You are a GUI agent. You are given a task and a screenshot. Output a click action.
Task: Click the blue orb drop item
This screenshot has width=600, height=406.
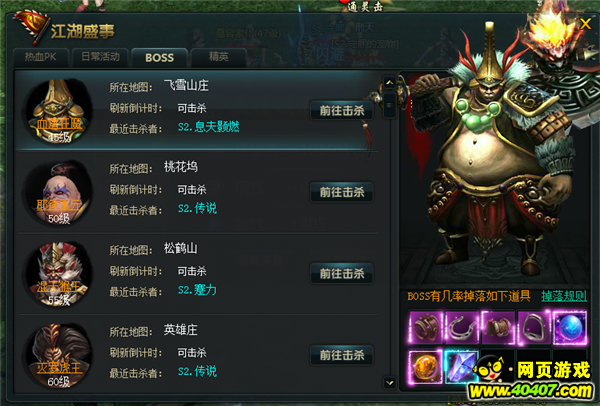click(569, 328)
